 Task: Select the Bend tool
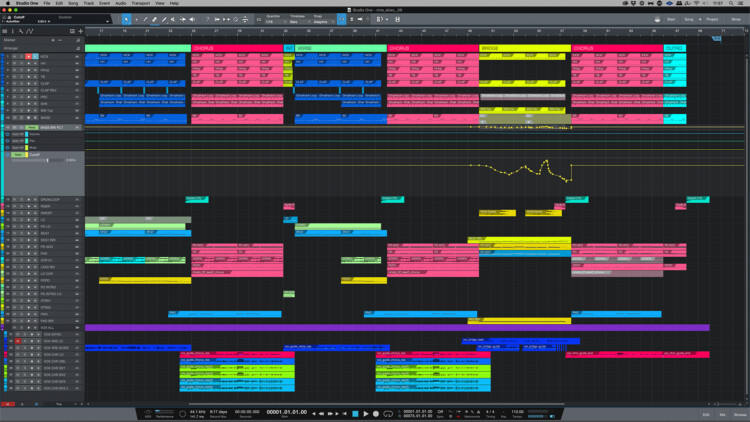(182, 20)
